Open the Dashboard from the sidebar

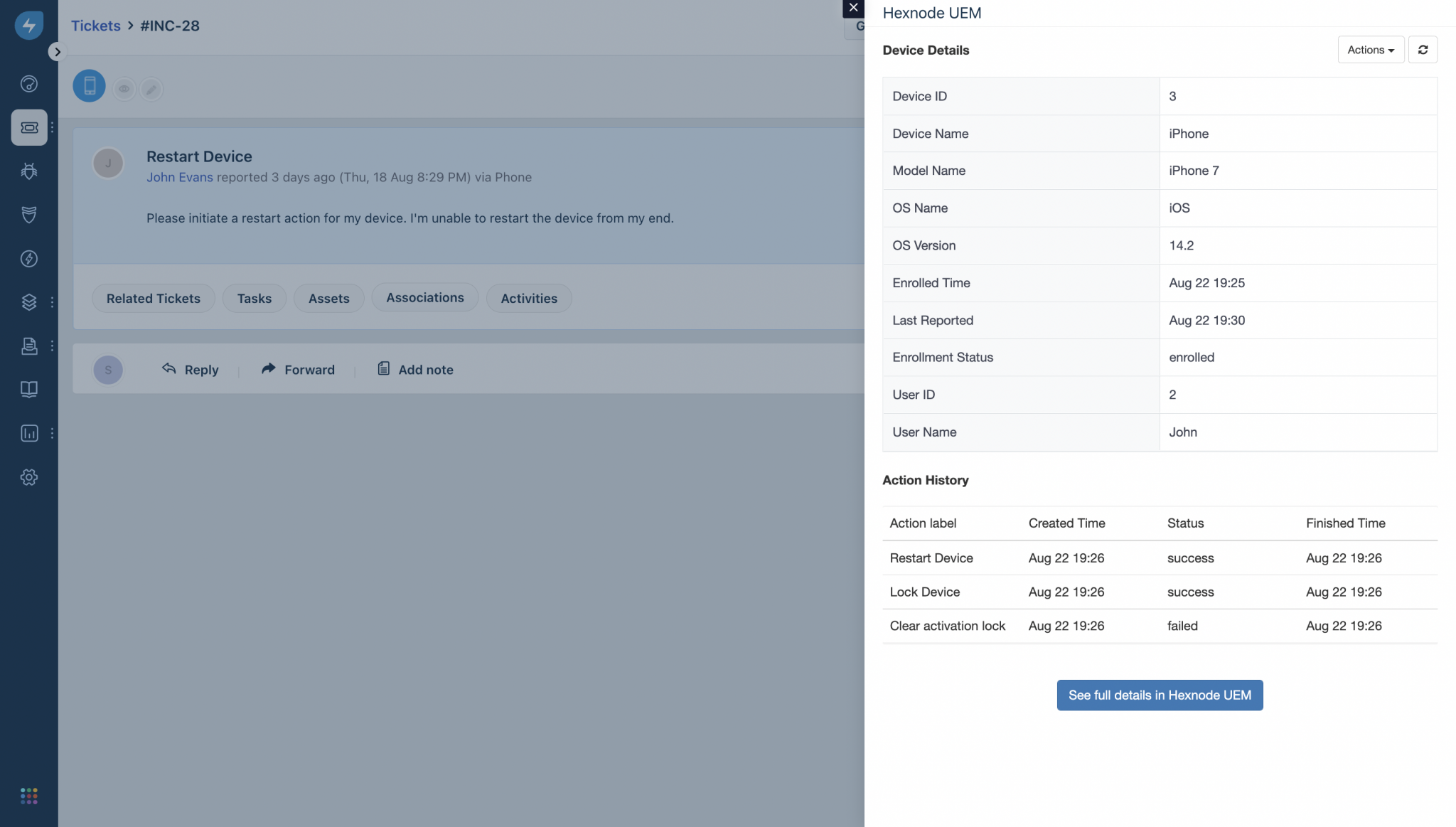29,83
